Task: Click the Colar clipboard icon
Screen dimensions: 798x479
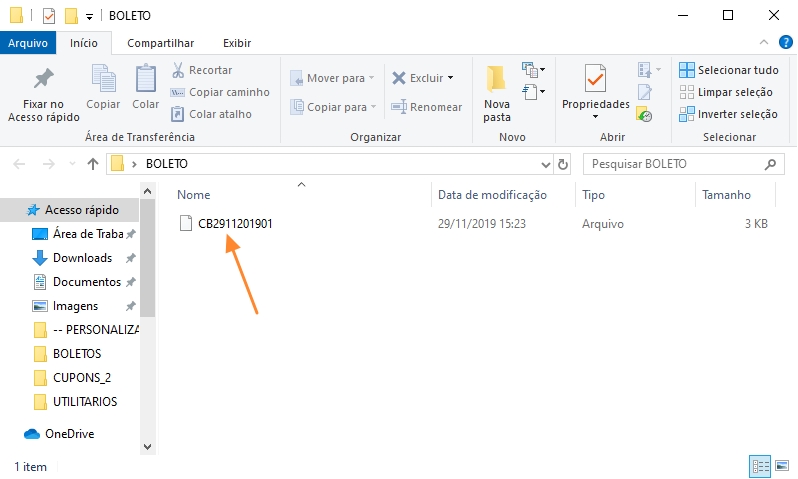Action: pyautogui.click(x=146, y=78)
